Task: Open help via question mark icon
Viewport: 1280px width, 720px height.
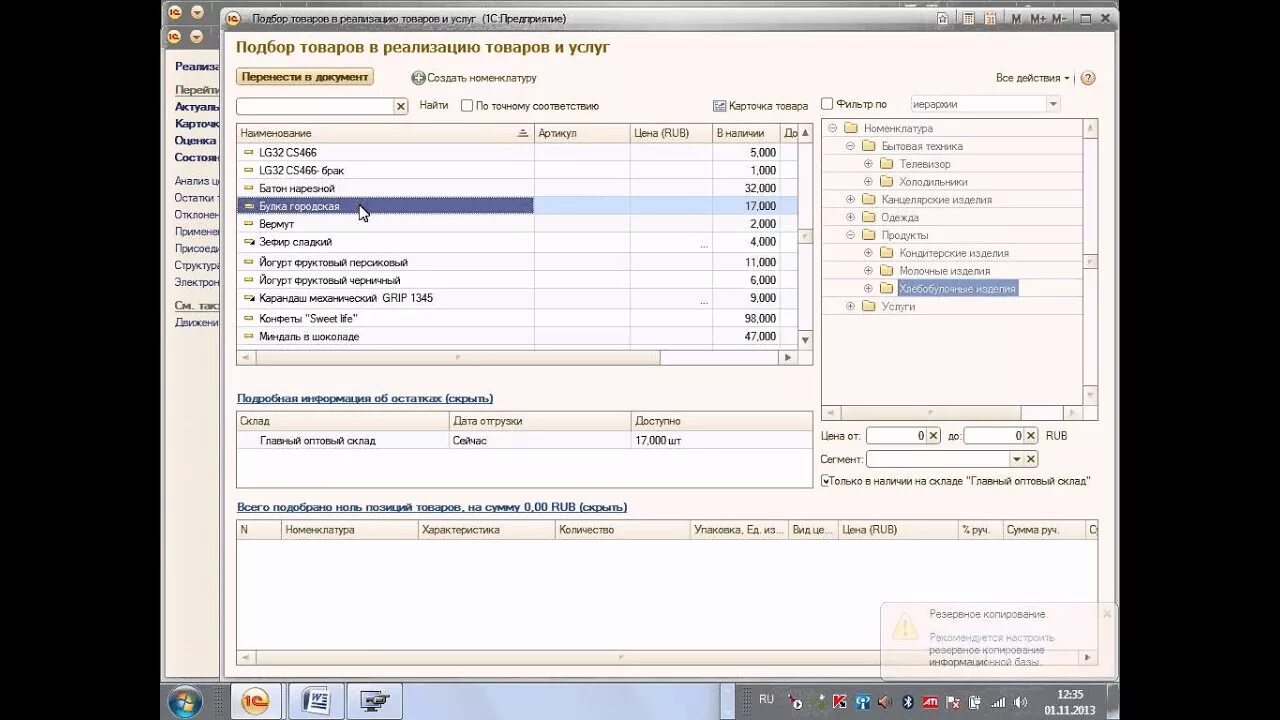Action: pos(1088,78)
